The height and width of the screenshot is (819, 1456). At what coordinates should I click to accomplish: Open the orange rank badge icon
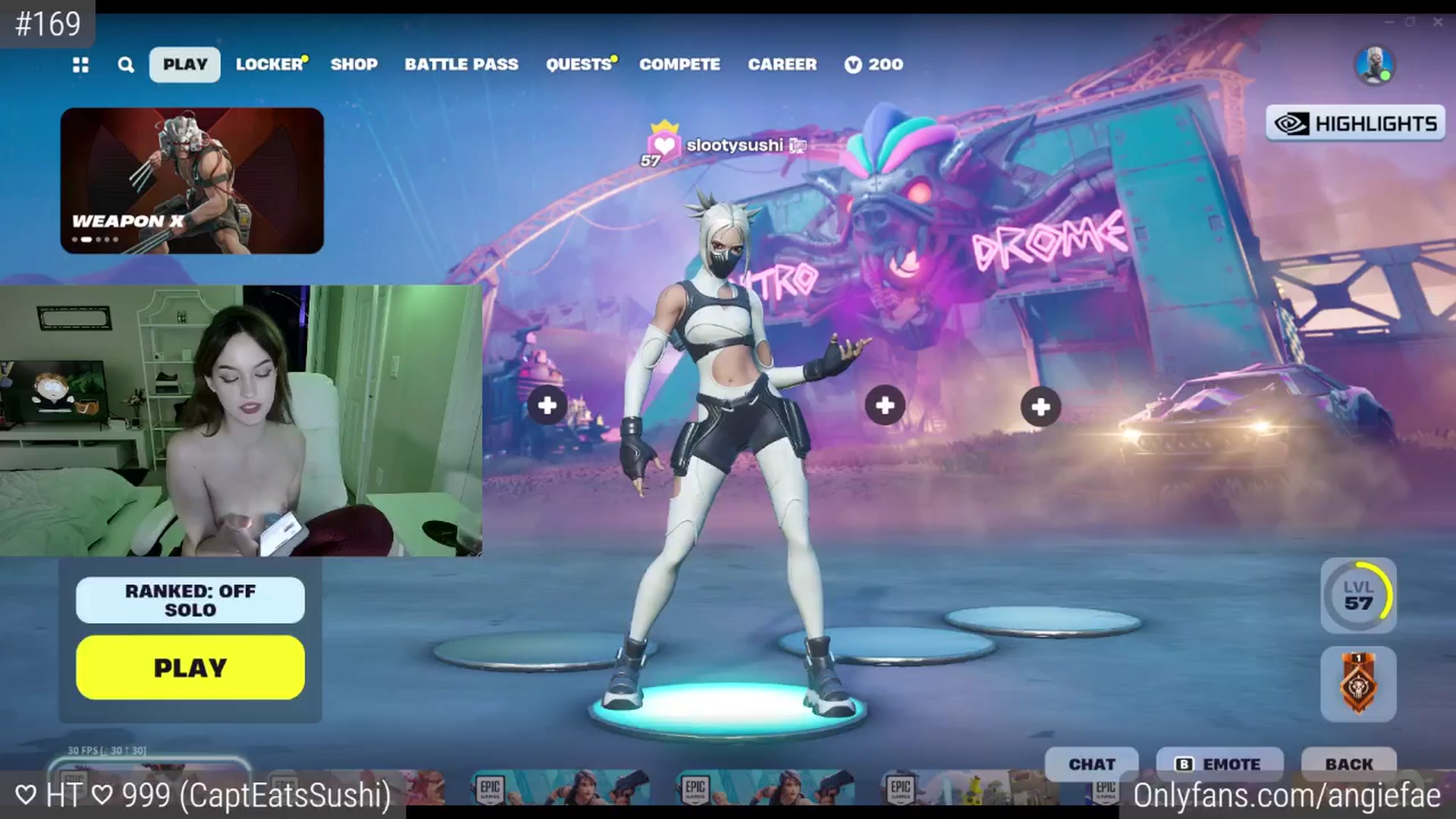(x=1358, y=683)
